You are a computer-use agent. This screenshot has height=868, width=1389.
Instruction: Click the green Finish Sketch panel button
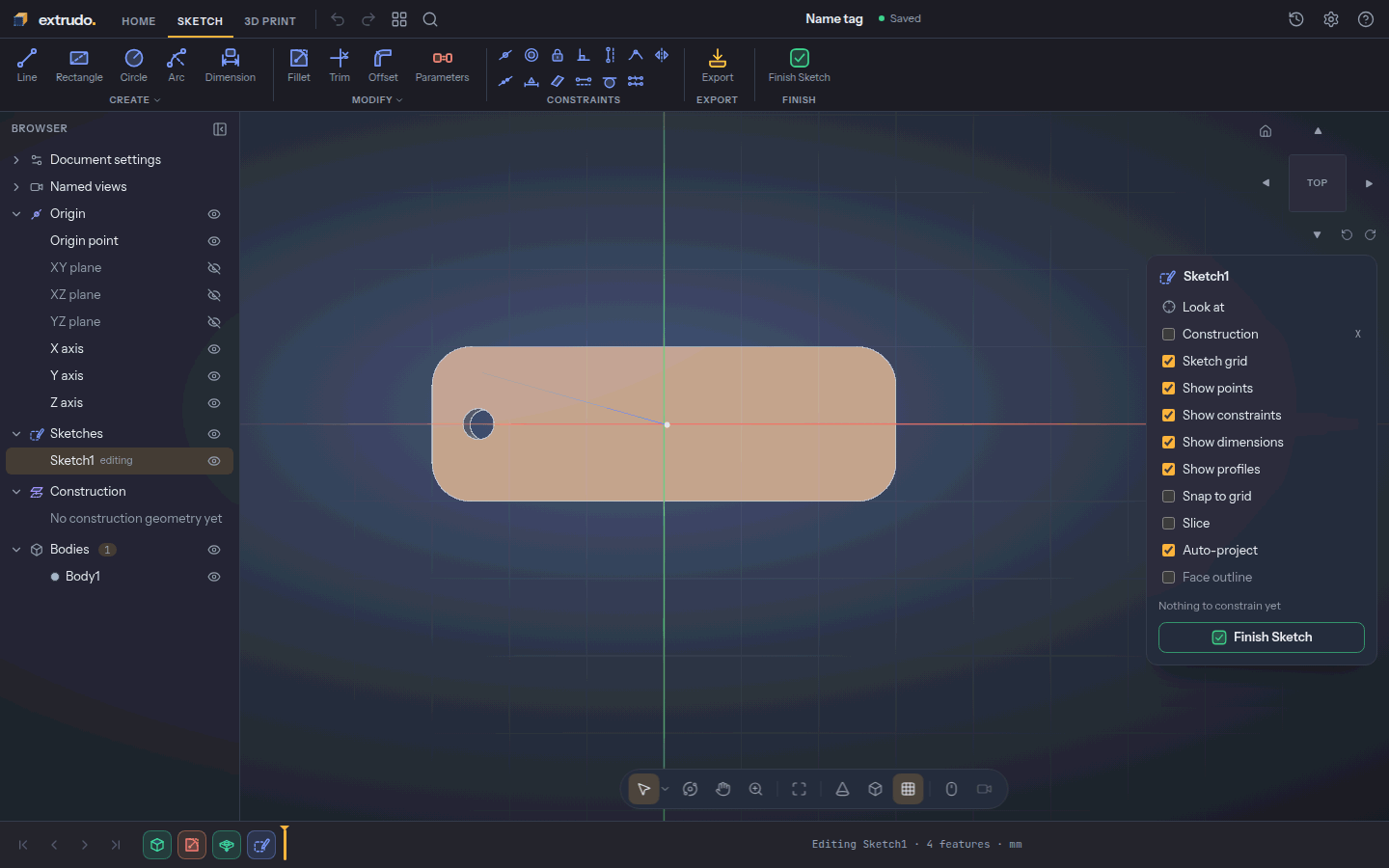[x=1262, y=637]
